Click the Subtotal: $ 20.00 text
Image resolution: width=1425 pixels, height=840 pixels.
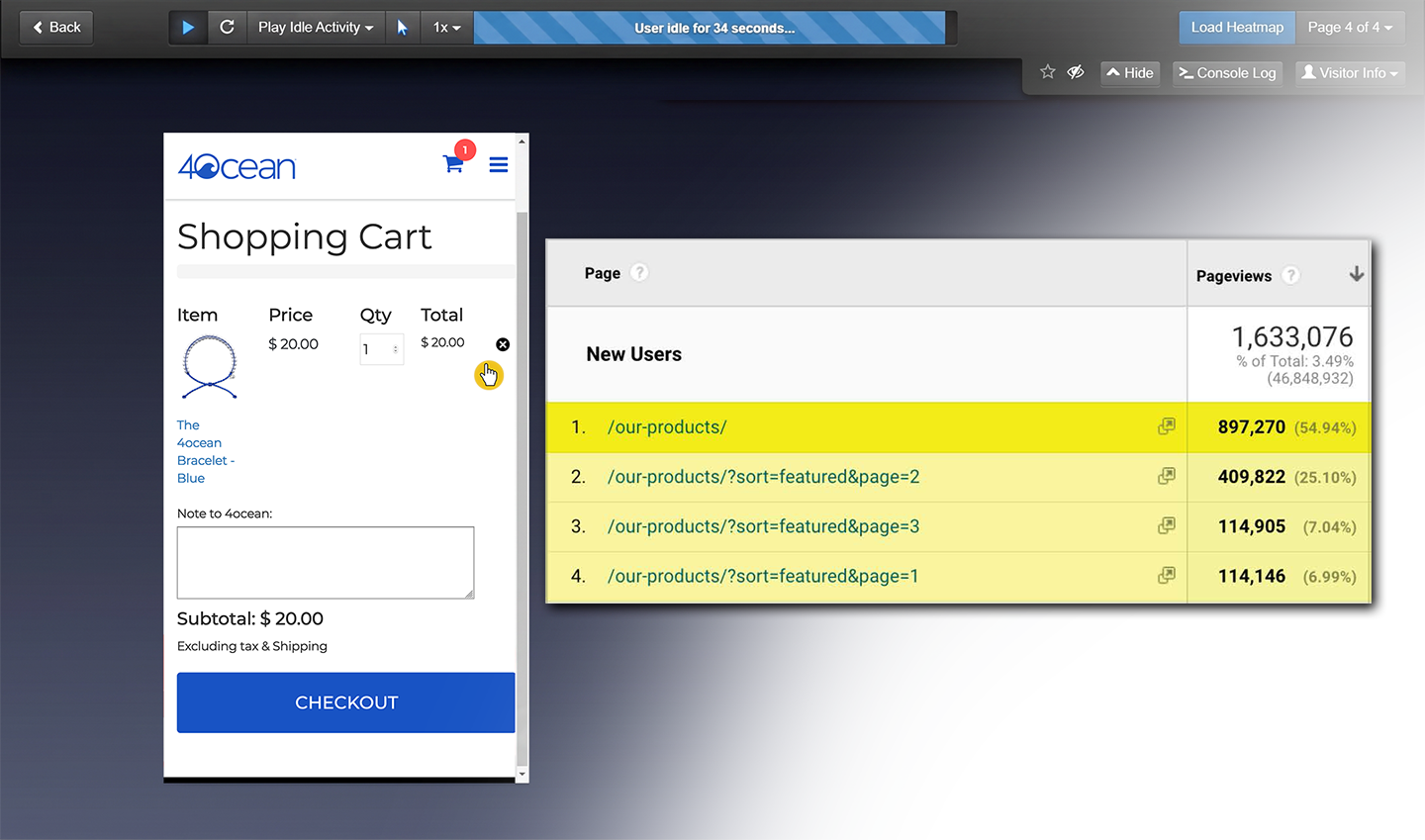pyautogui.click(x=250, y=618)
